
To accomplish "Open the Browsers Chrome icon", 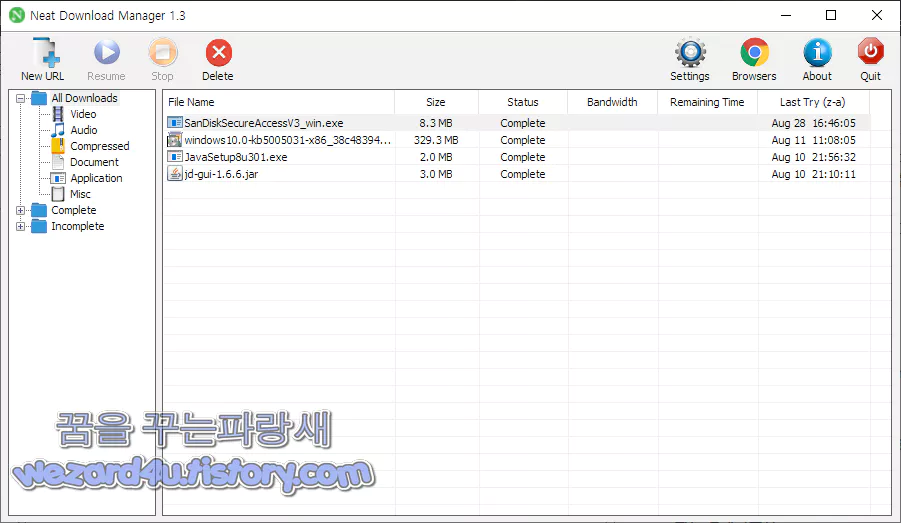I will click(754, 52).
